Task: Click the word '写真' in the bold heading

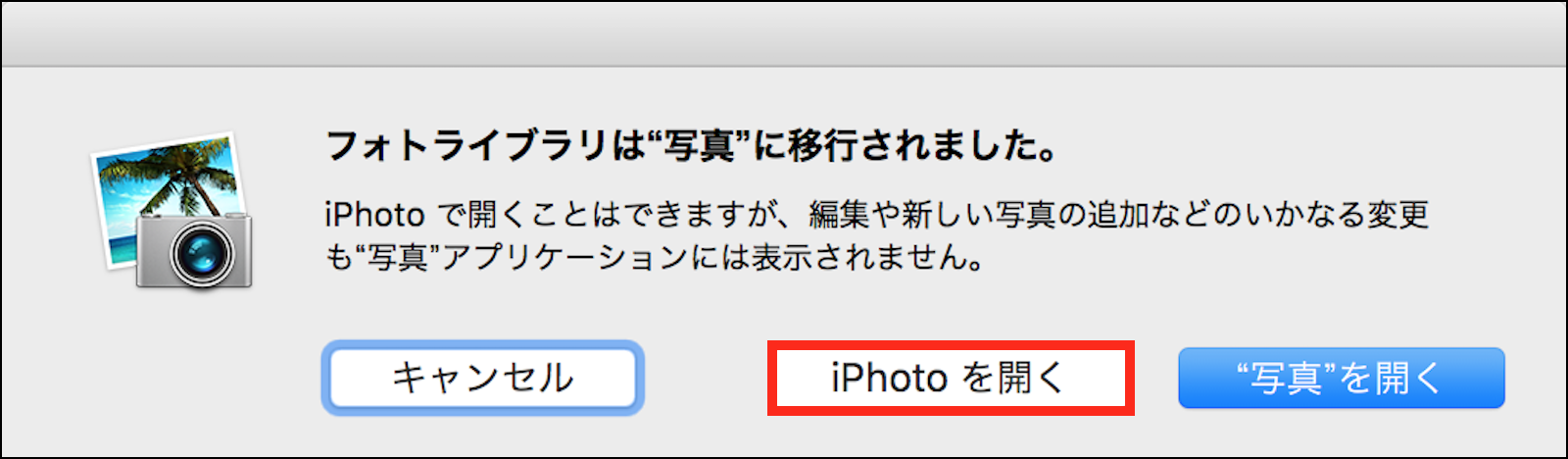Action: [x=699, y=146]
